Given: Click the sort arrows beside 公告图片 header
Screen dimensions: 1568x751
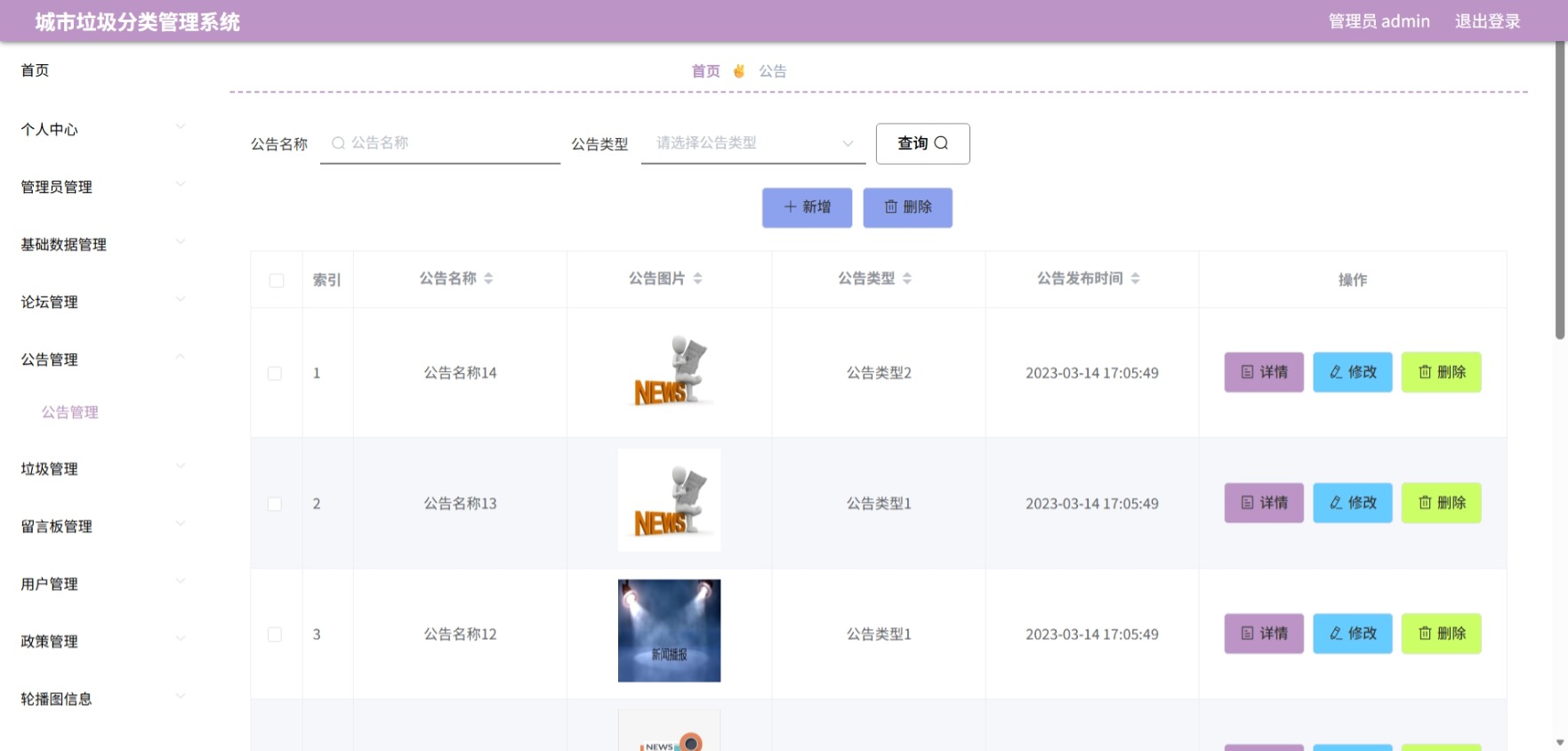Looking at the screenshot, I should 697,279.
